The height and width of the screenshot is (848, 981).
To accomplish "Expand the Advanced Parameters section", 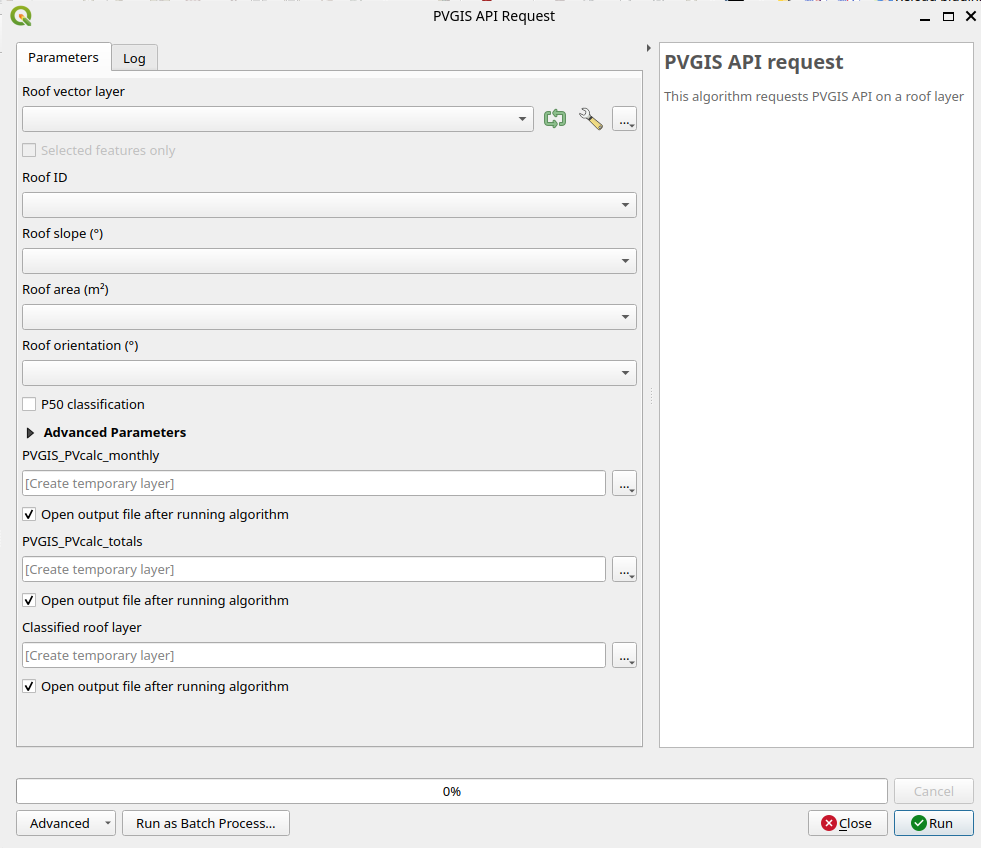I will 31,433.
